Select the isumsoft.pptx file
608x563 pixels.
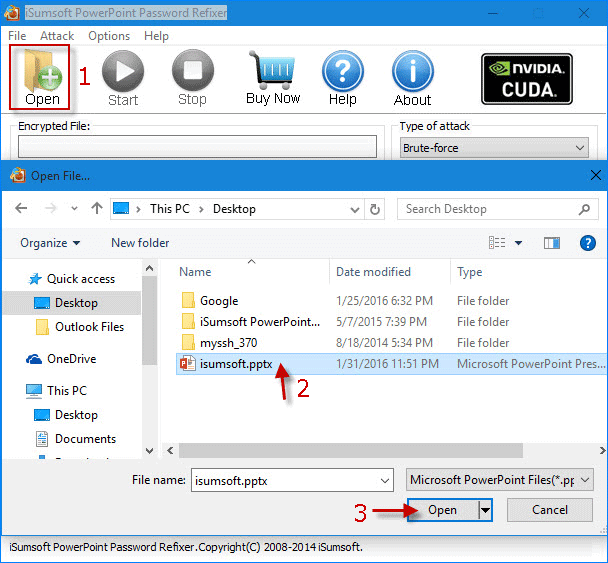point(390,364)
